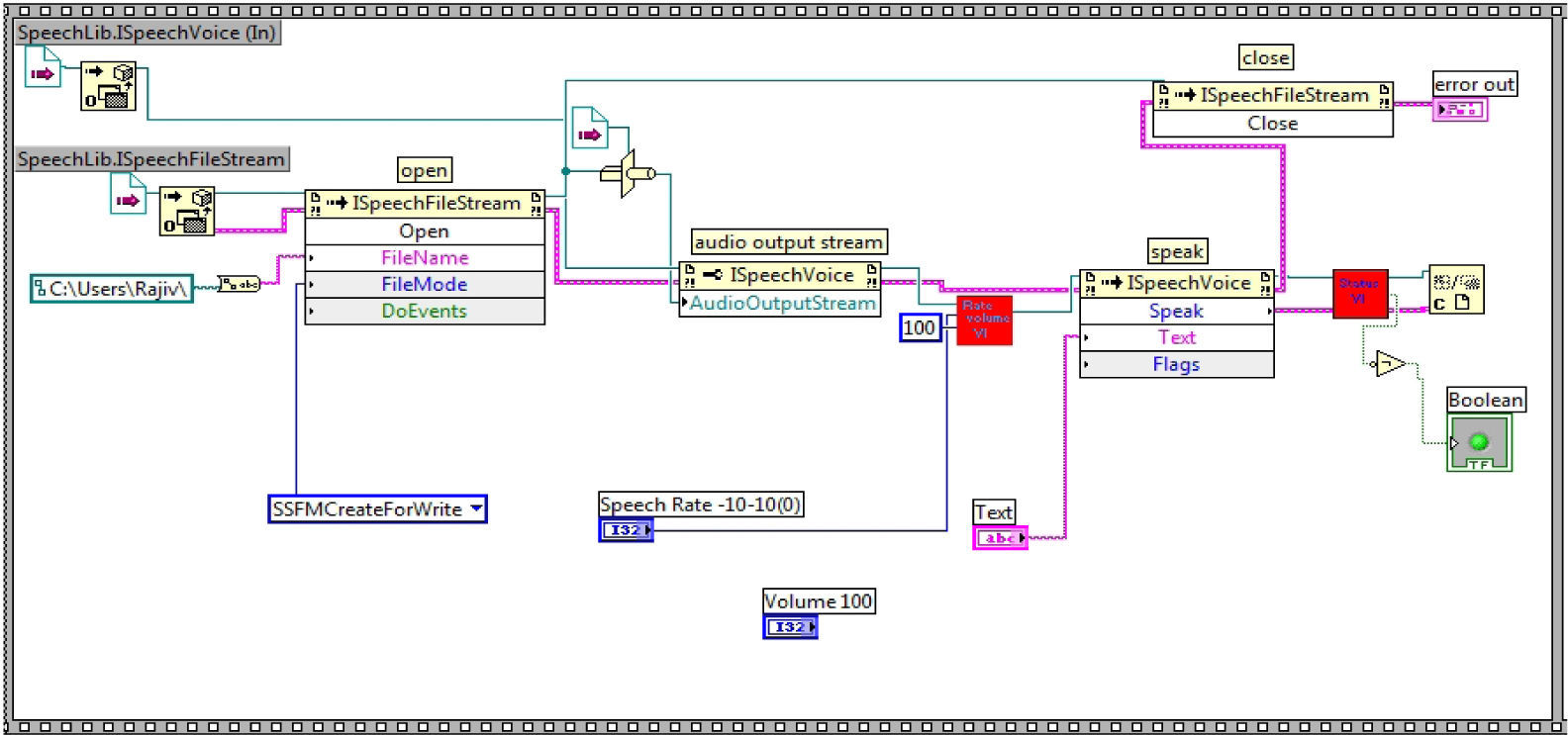Click the pink error out terminal
The image size is (1568, 735).
(x=1459, y=110)
